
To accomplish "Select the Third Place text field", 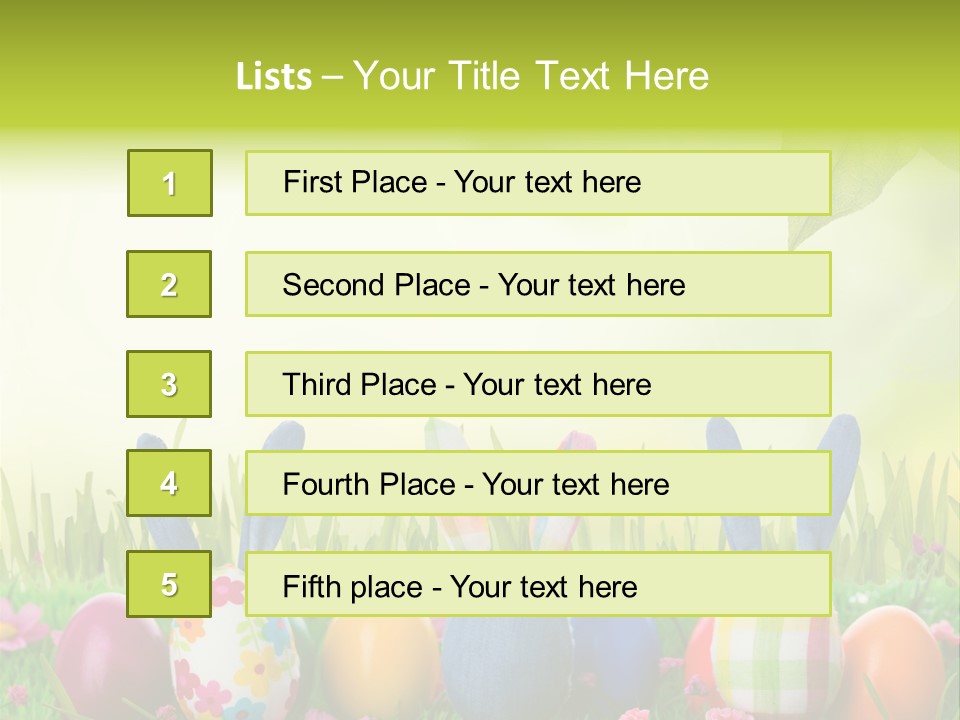I will [538, 384].
